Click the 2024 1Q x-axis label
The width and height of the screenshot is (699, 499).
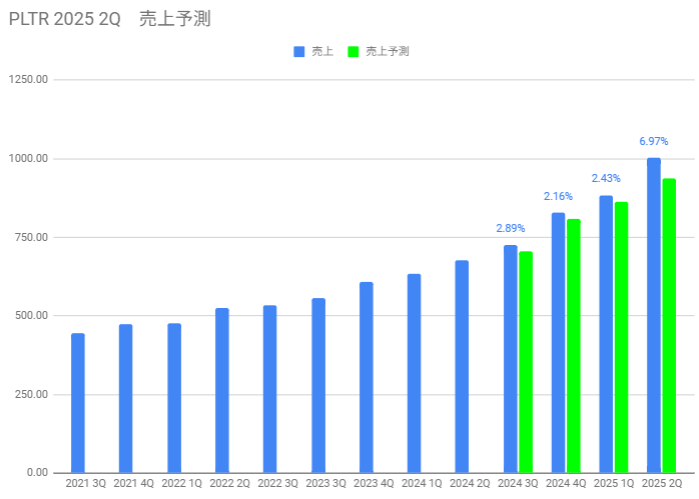point(422,483)
